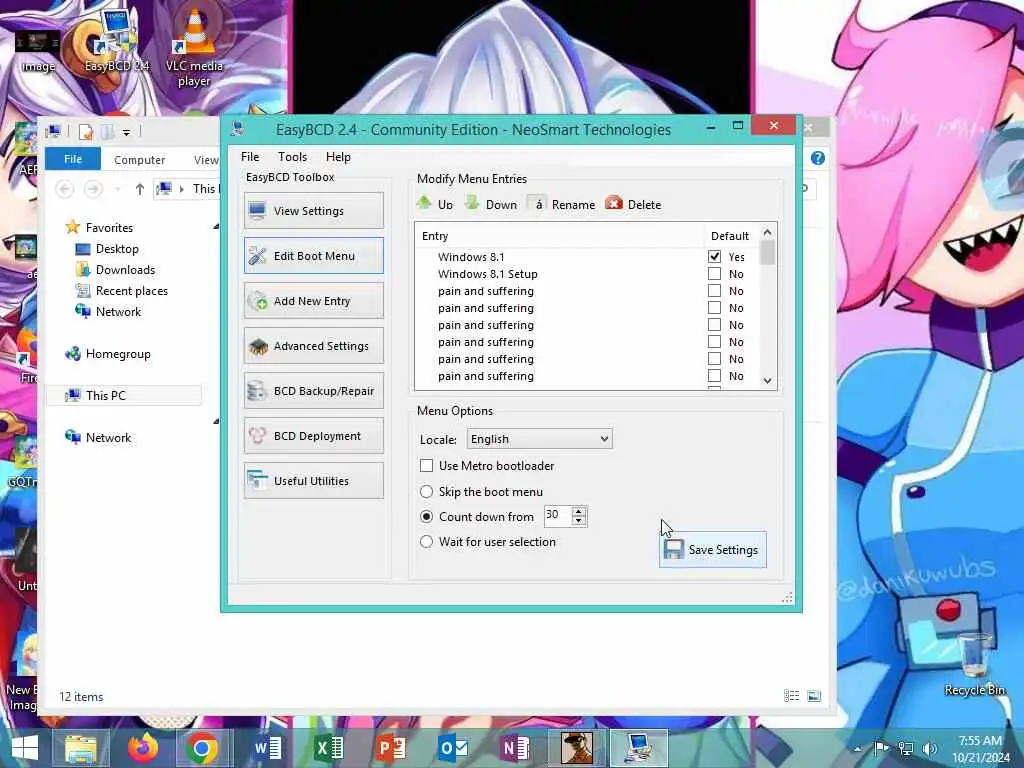Image resolution: width=1024 pixels, height=768 pixels.
Task: Move entry Down in boot menu
Action: coord(490,204)
